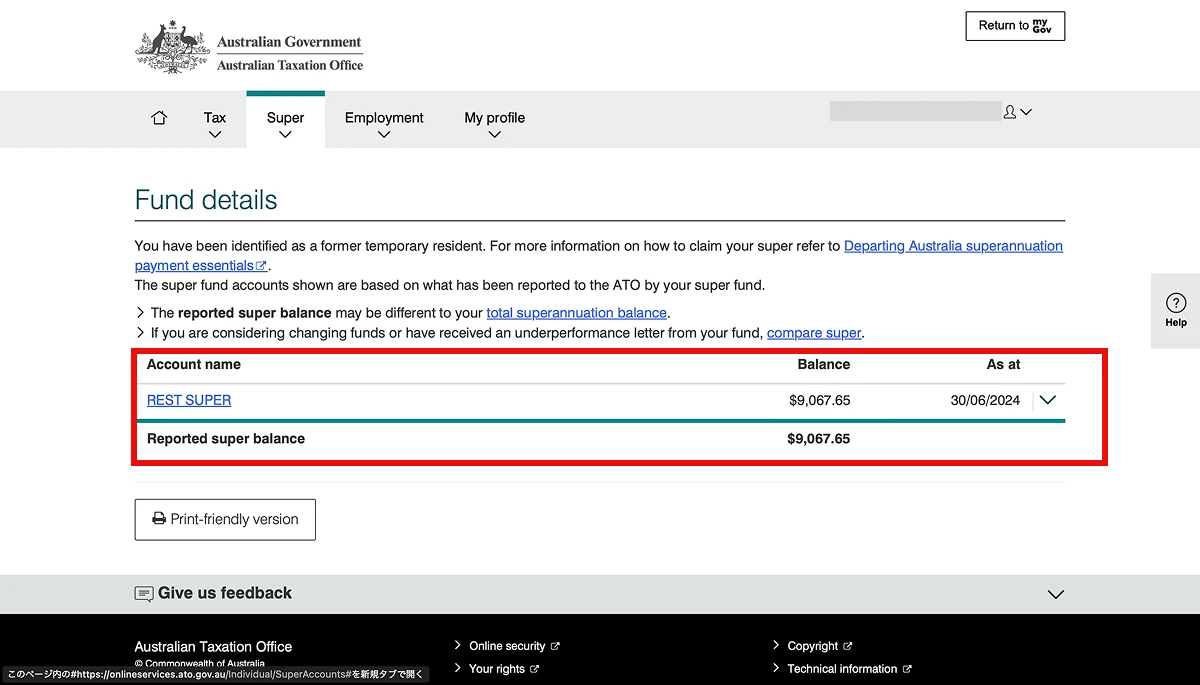The image size is (1200, 685).
Task: Click the printer icon in Print-friendly version
Action: (x=159, y=519)
